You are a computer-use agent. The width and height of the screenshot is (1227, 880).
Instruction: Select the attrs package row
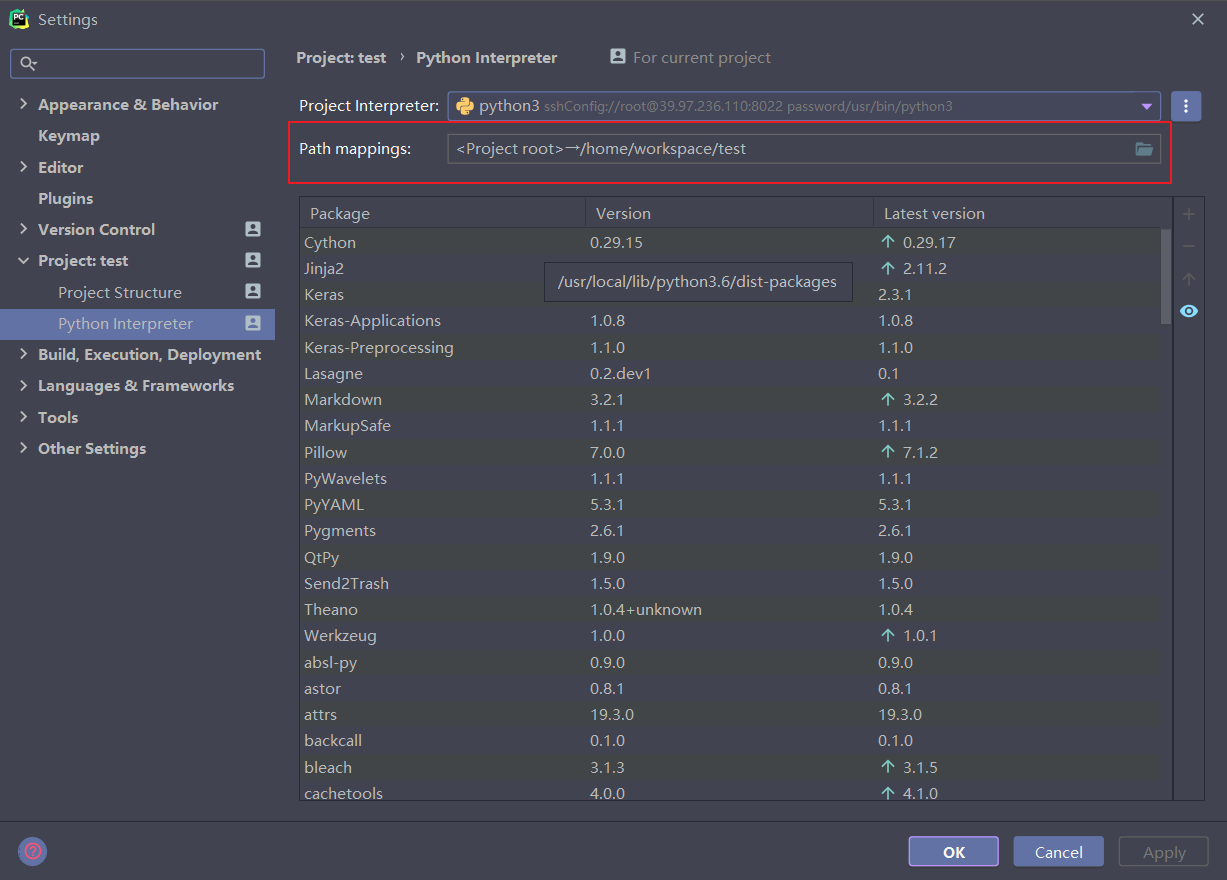730,714
